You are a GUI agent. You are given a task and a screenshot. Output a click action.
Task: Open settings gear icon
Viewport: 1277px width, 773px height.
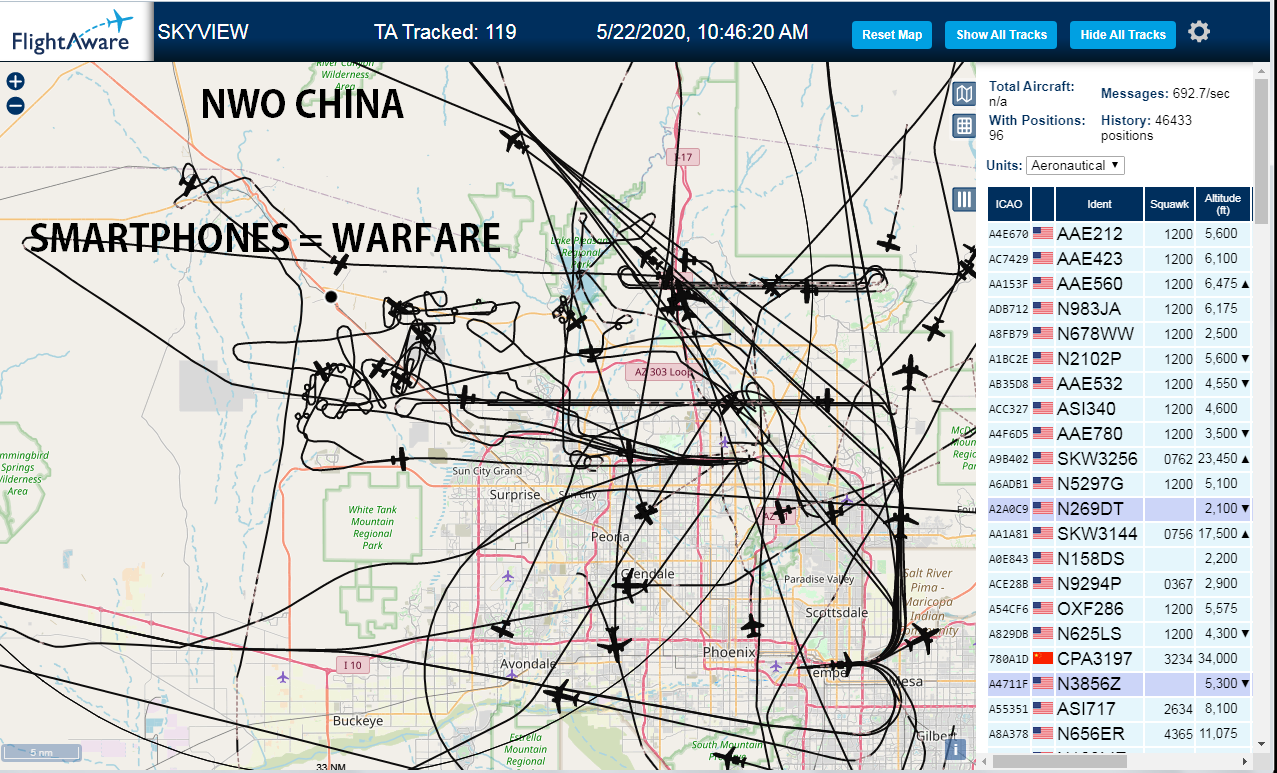click(1199, 32)
